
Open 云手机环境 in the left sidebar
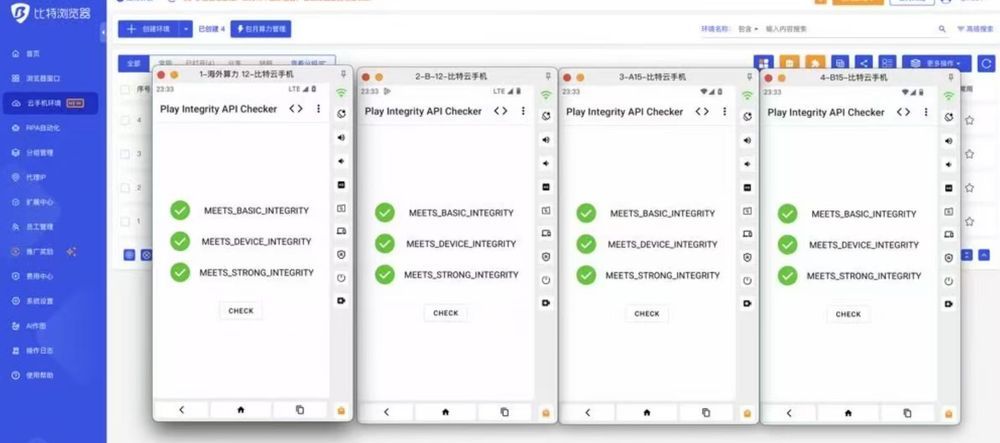(x=50, y=103)
